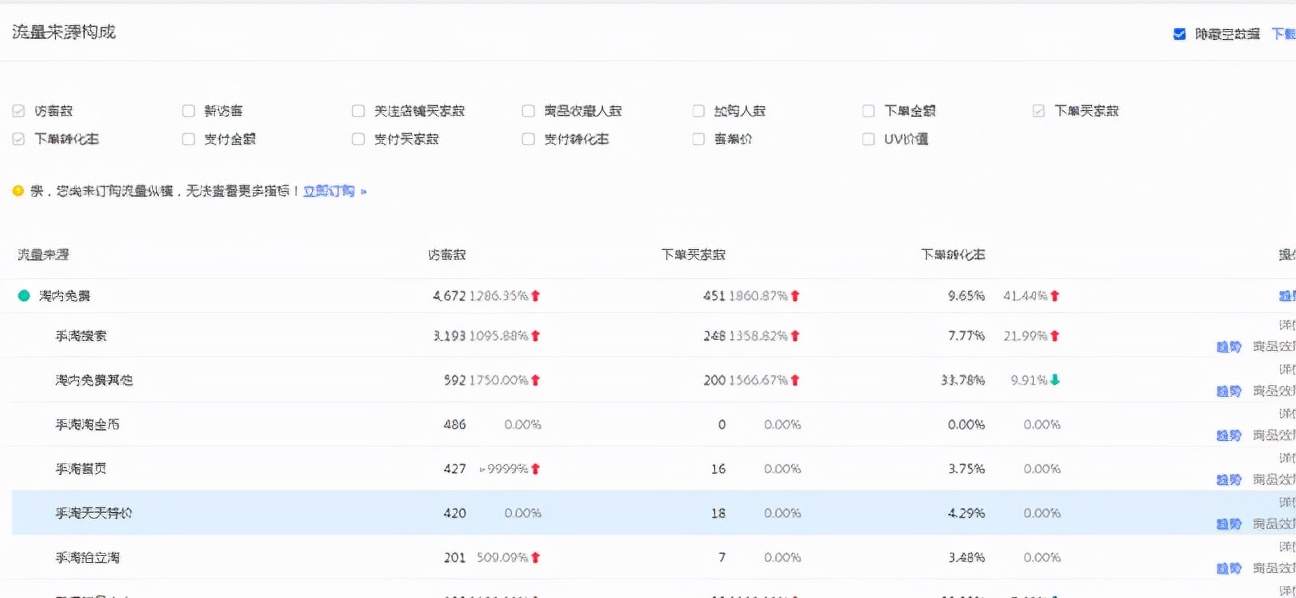Viewport: 1296px width, 598px height.
Task: Click red up arrow in 淘内免费其他 order buyers
Action: [796, 380]
